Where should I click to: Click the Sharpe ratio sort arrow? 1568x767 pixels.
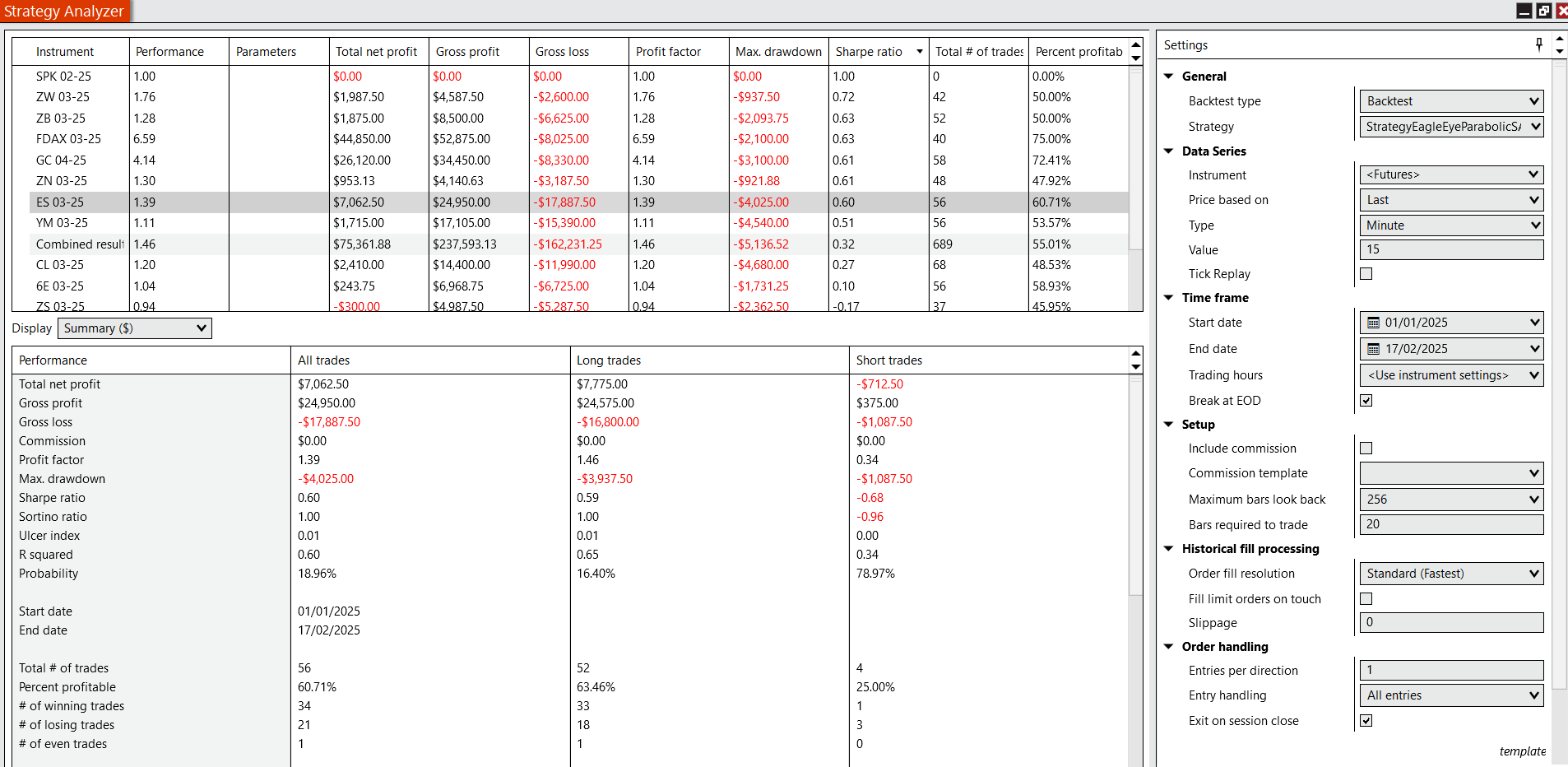pyautogui.click(x=919, y=52)
